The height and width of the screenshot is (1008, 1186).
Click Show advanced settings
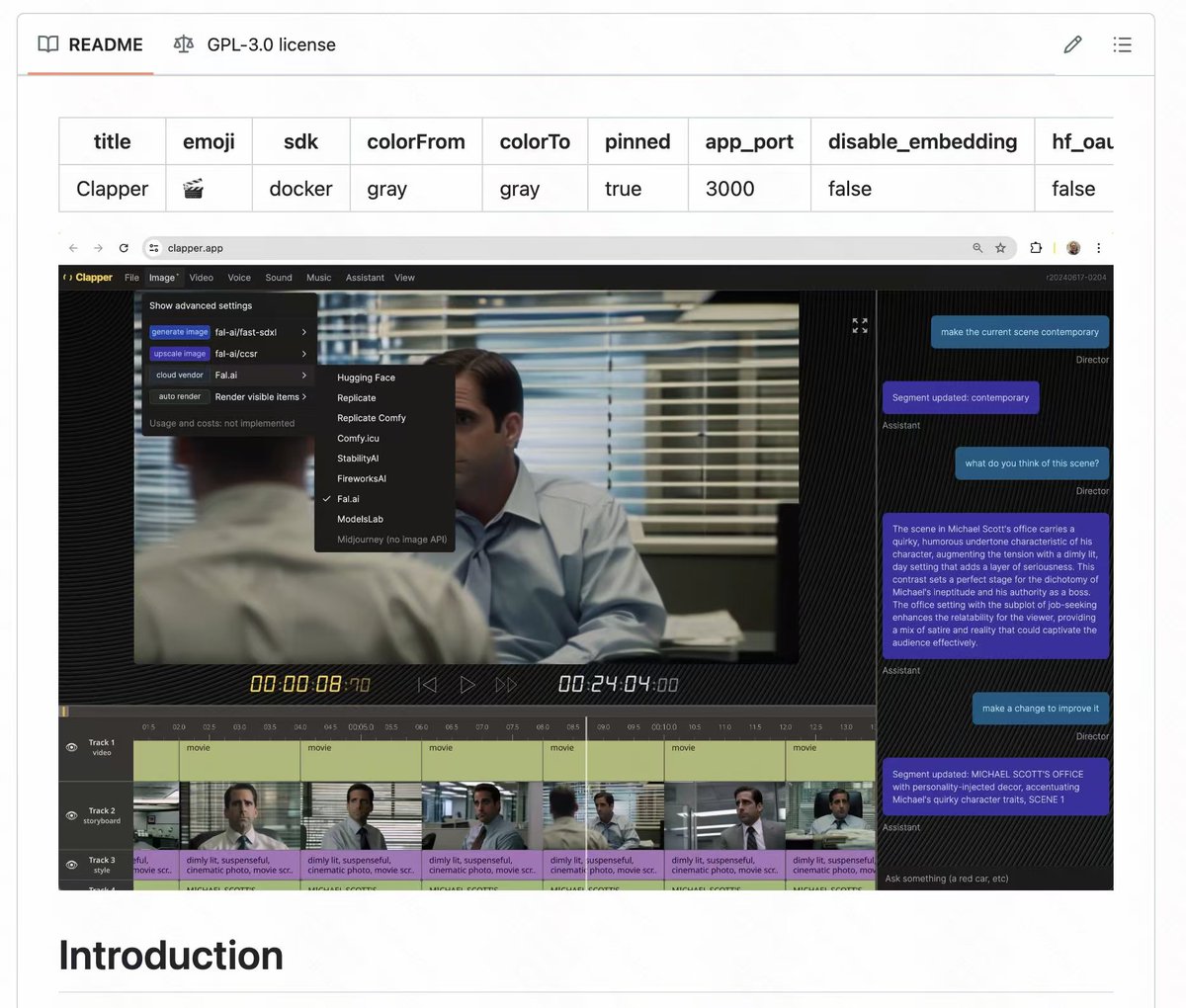(x=201, y=306)
